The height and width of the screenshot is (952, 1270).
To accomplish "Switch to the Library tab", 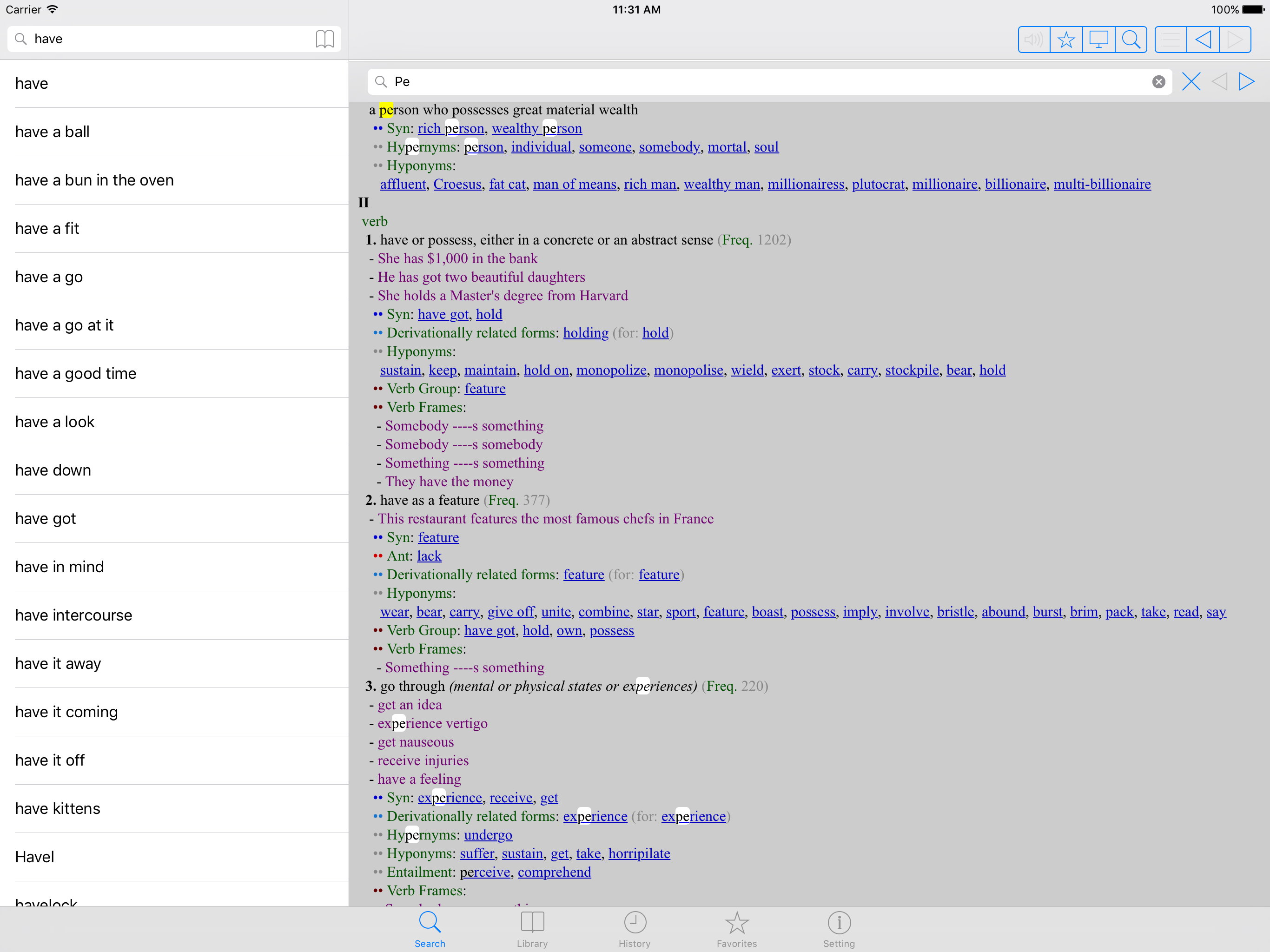I will [x=532, y=929].
